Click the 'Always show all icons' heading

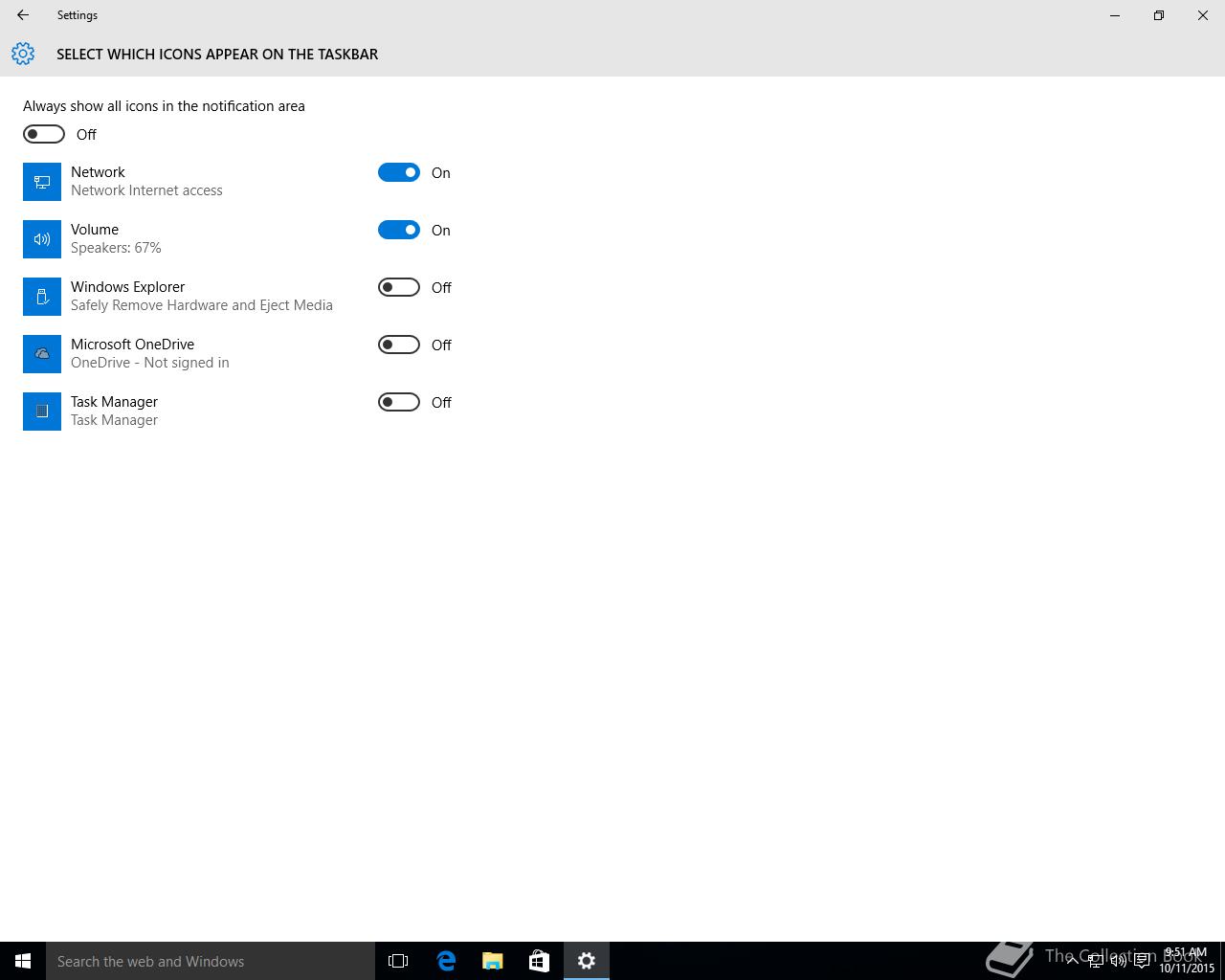164,106
